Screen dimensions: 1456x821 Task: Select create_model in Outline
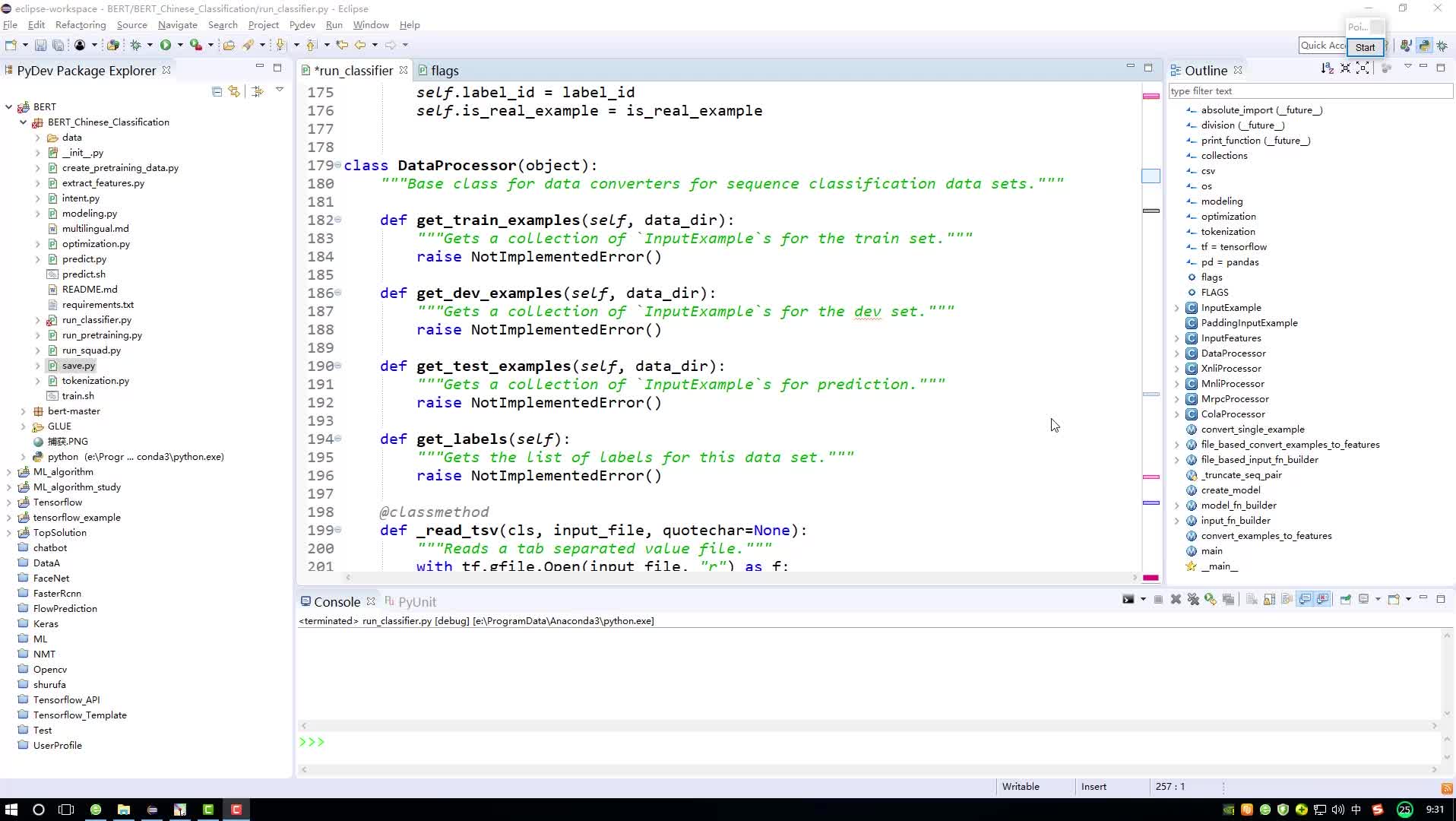point(1230,490)
